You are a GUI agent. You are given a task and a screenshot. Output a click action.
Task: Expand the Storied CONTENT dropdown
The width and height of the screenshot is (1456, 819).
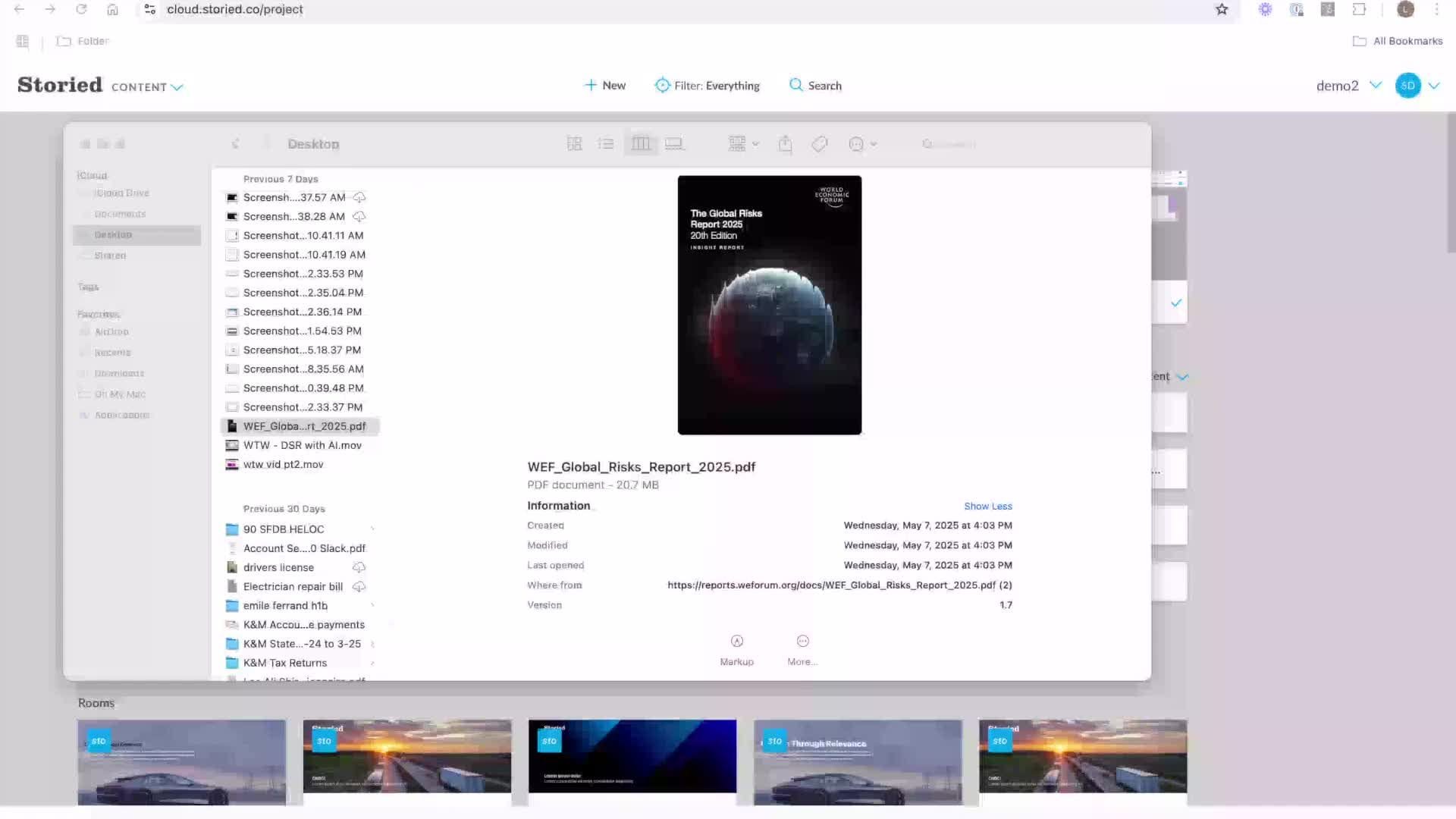point(177,87)
